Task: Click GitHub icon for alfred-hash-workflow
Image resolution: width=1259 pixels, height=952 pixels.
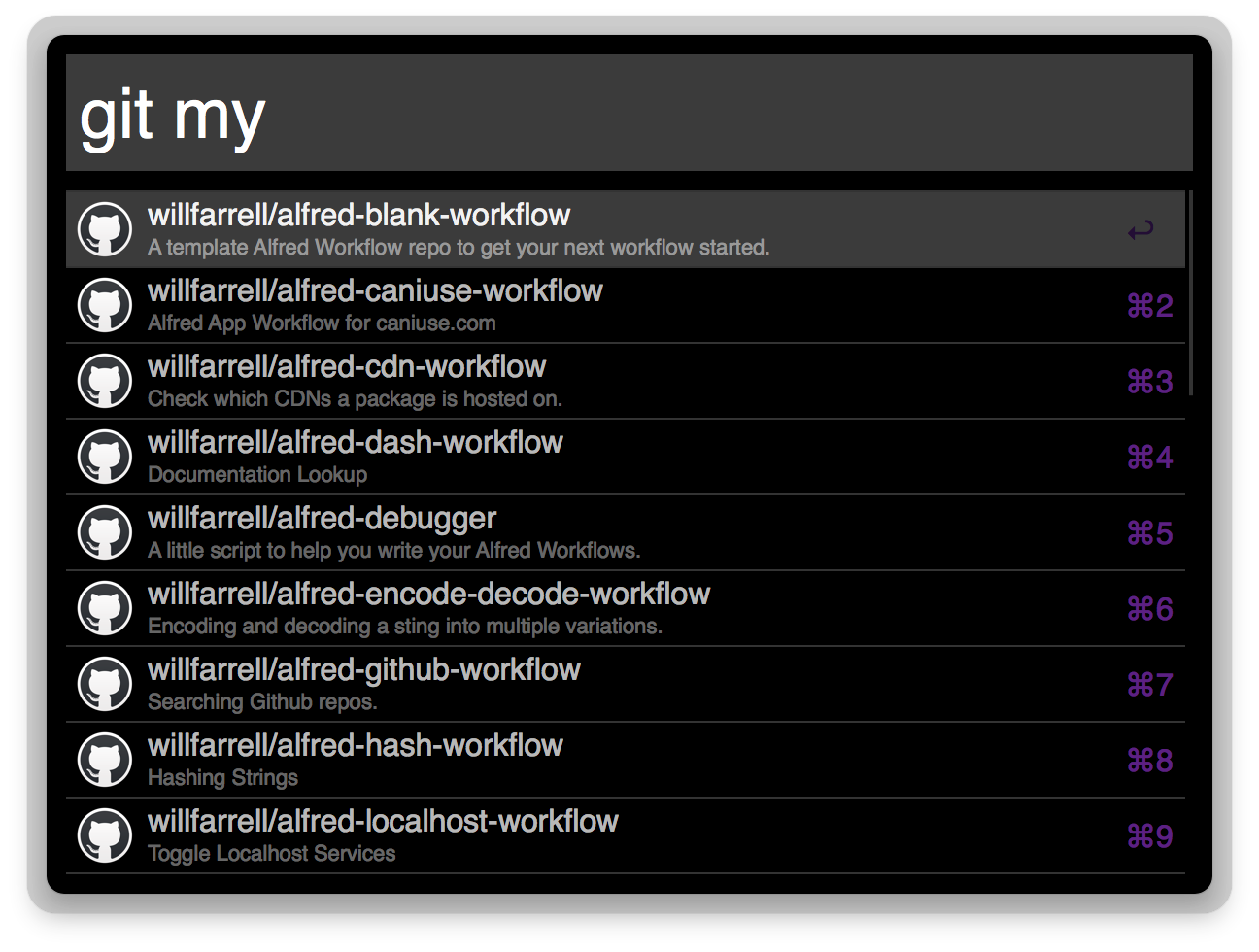Action: [105, 760]
